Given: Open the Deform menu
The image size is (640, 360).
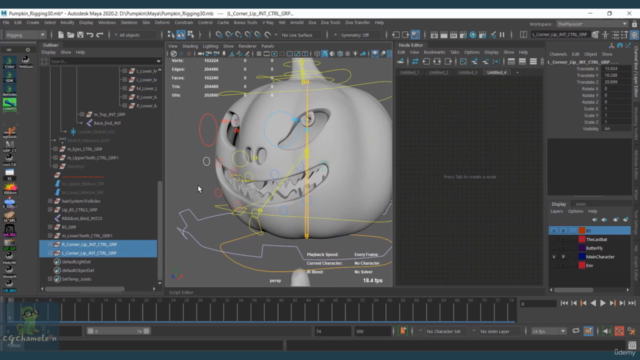Looking at the screenshot, I should pyautogui.click(x=162, y=22).
